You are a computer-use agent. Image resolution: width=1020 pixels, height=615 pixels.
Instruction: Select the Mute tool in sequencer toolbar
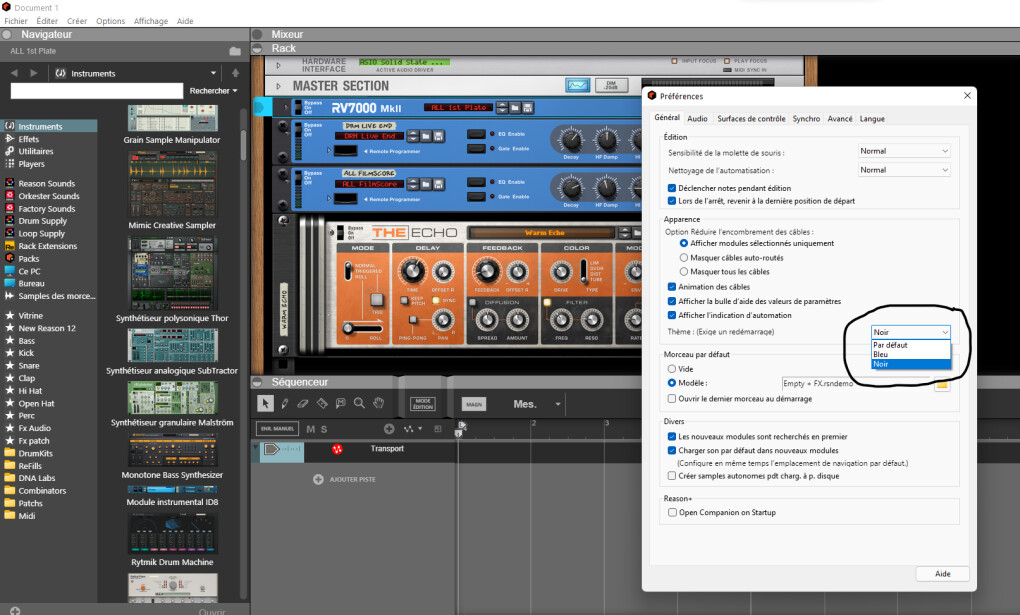pyautogui.click(x=341, y=403)
